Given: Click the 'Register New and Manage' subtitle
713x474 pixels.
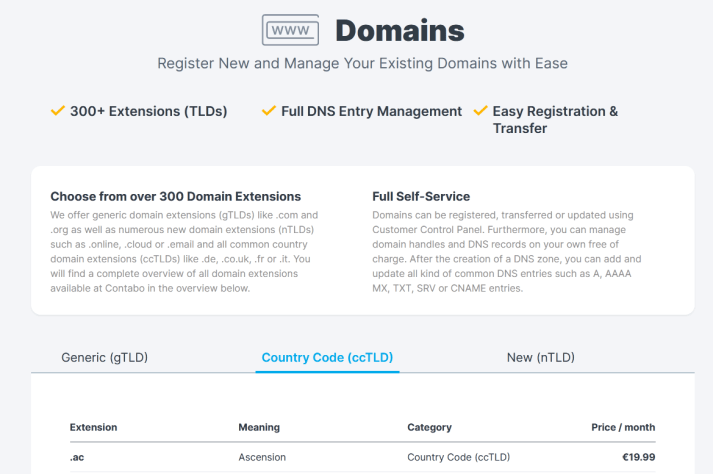Looking at the screenshot, I should [362, 63].
